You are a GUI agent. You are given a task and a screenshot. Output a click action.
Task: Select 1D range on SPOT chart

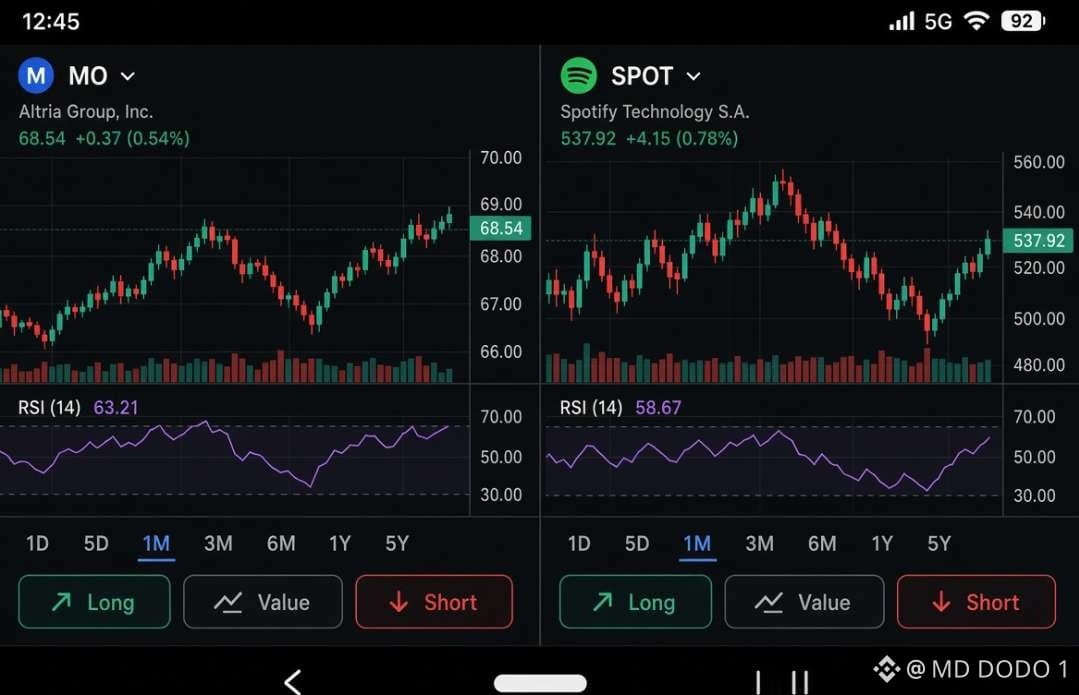[579, 544]
